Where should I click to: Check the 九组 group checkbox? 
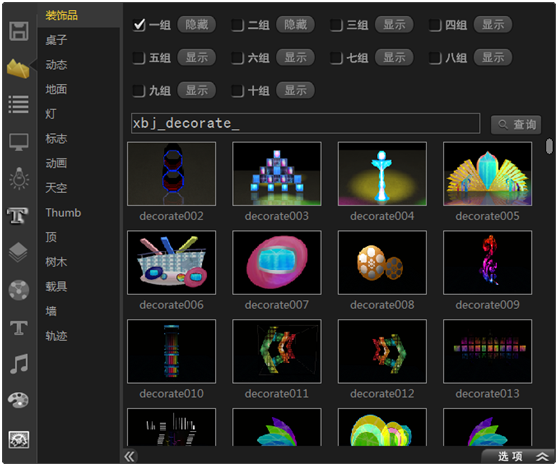coord(139,91)
